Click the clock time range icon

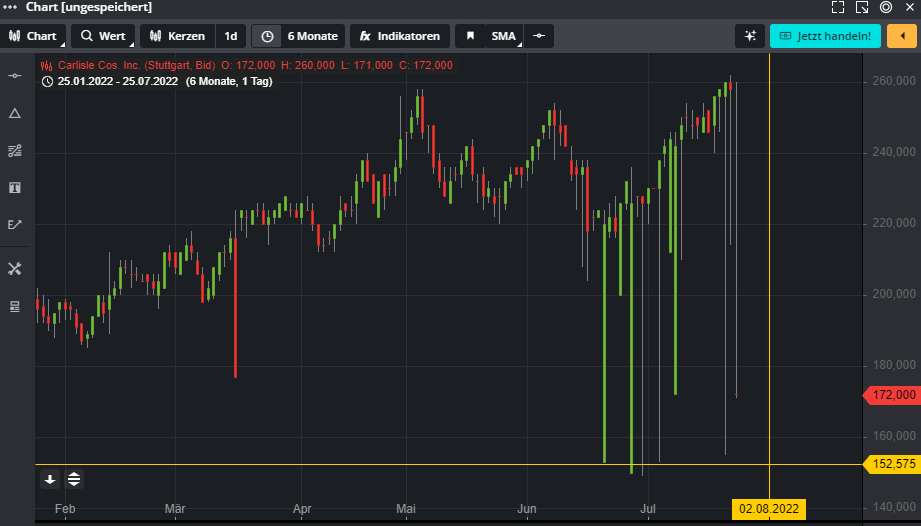(x=267, y=36)
